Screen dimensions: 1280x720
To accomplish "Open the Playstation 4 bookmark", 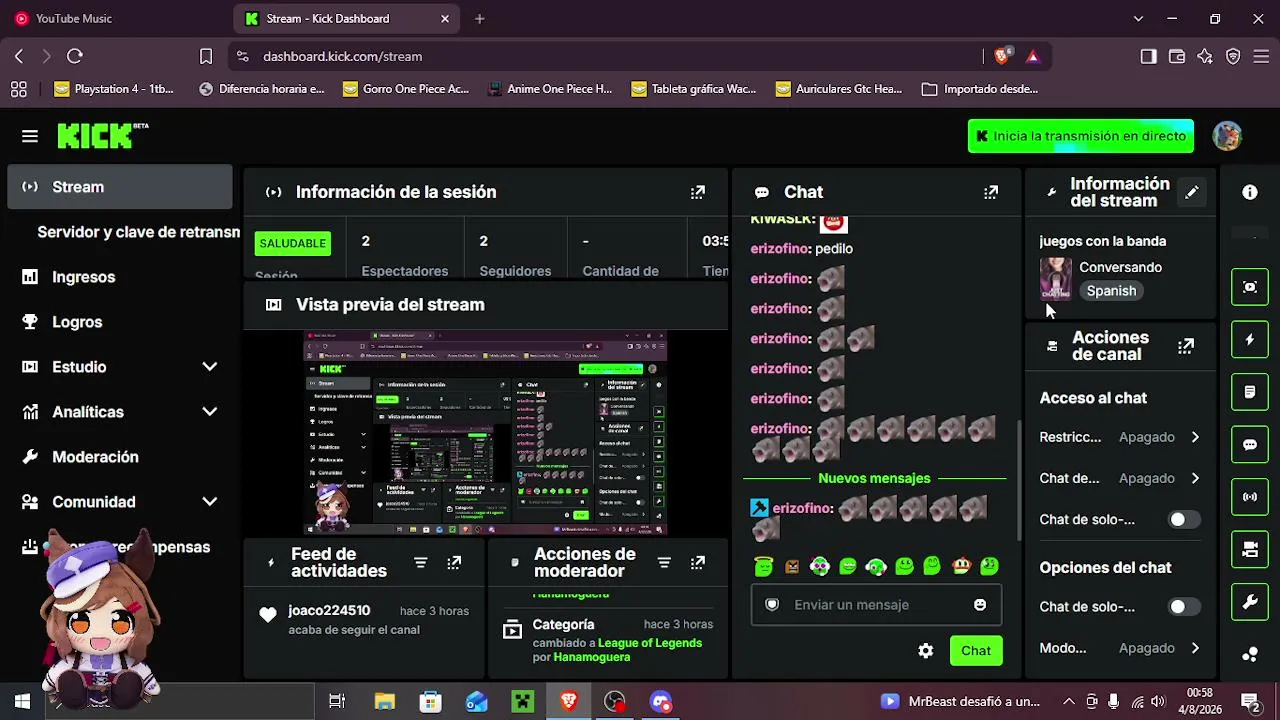I will point(114,89).
